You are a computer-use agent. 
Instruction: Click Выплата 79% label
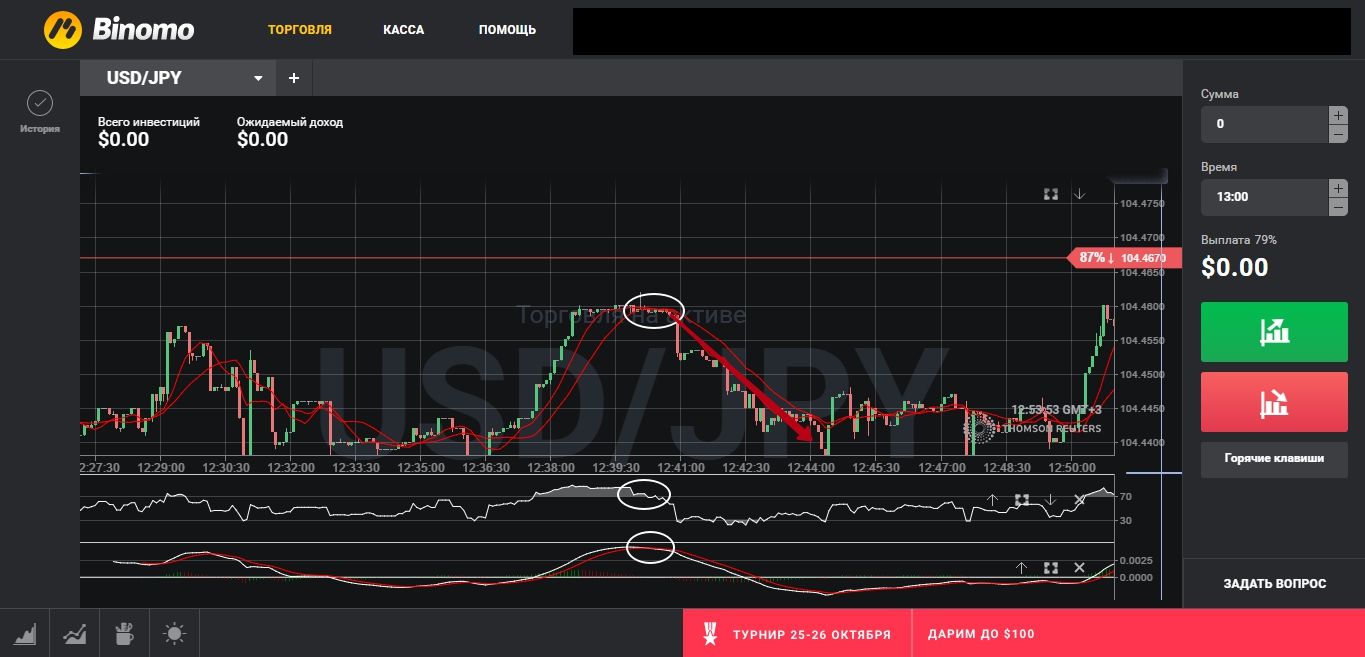click(x=1239, y=240)
